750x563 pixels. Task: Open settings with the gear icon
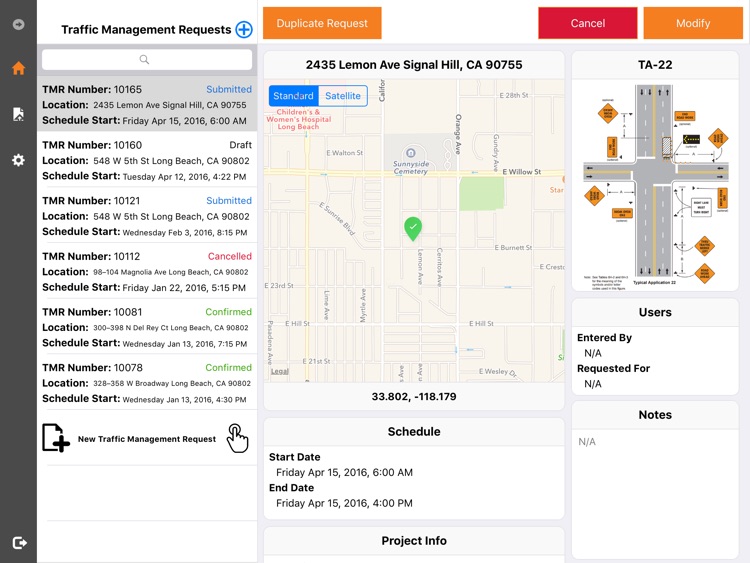tap(18, 160)
